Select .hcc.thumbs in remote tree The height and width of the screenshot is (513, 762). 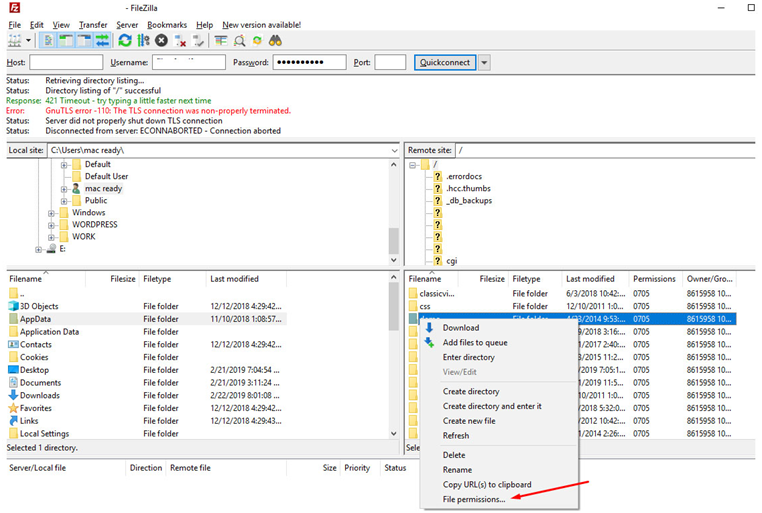[468, 188]
